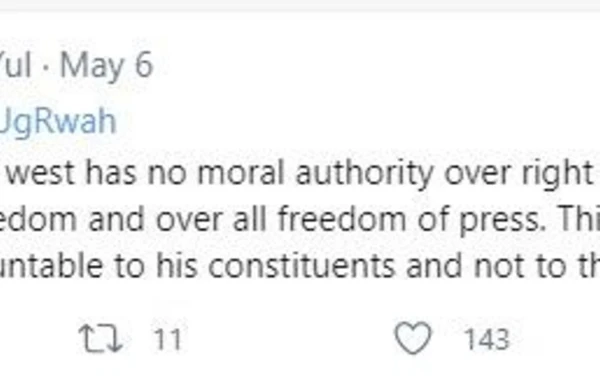This screenshot has width=600, height=380.
Task: Click the word 'constituents' in the tweet
Action: point(302,266)
